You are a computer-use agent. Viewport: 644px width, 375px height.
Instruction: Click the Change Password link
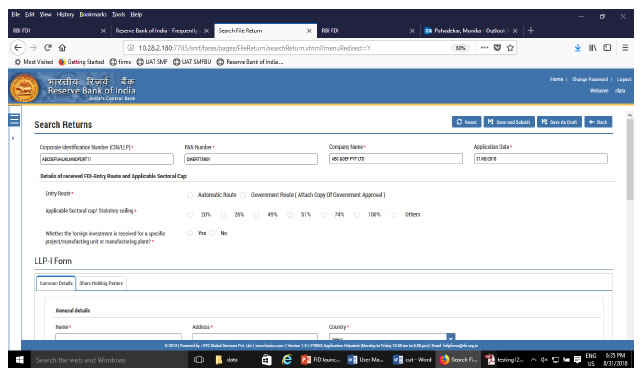point(590,79)
